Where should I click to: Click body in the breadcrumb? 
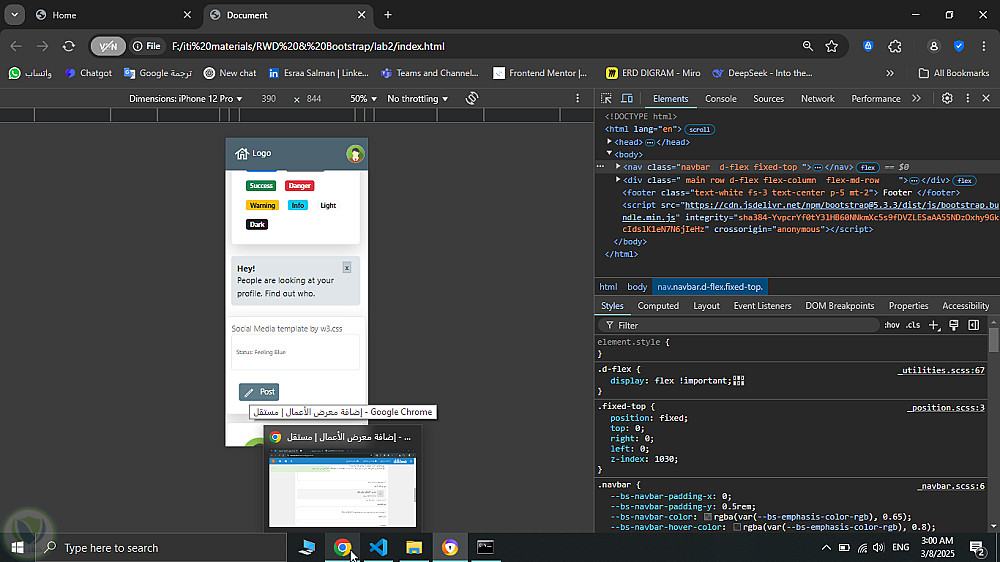(636, 286)
